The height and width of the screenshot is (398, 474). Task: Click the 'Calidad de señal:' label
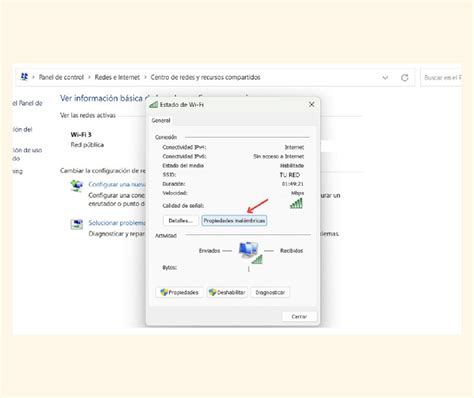click(x=183, y=206)
